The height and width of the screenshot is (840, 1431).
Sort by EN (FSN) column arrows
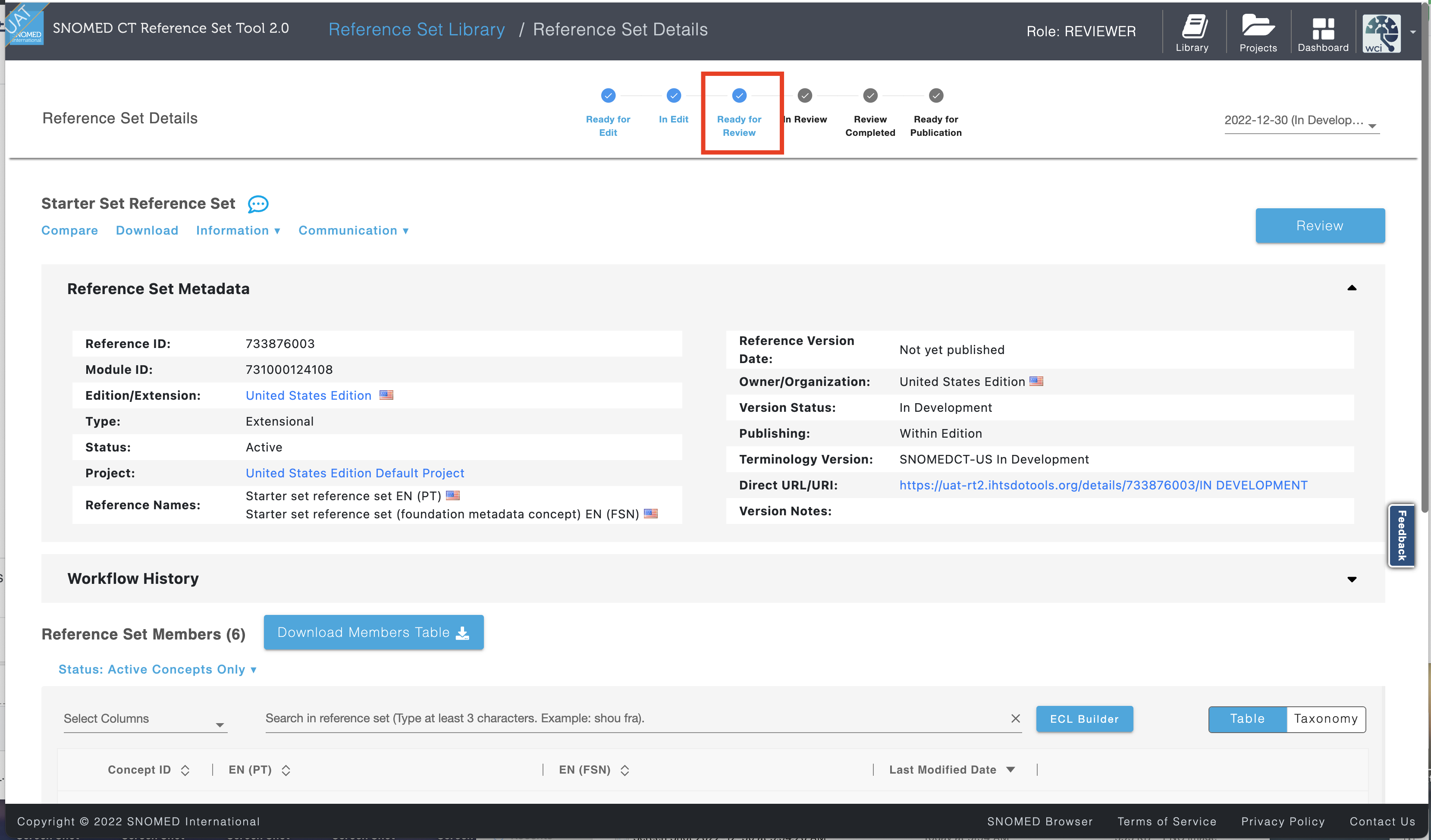coord(624,770)
